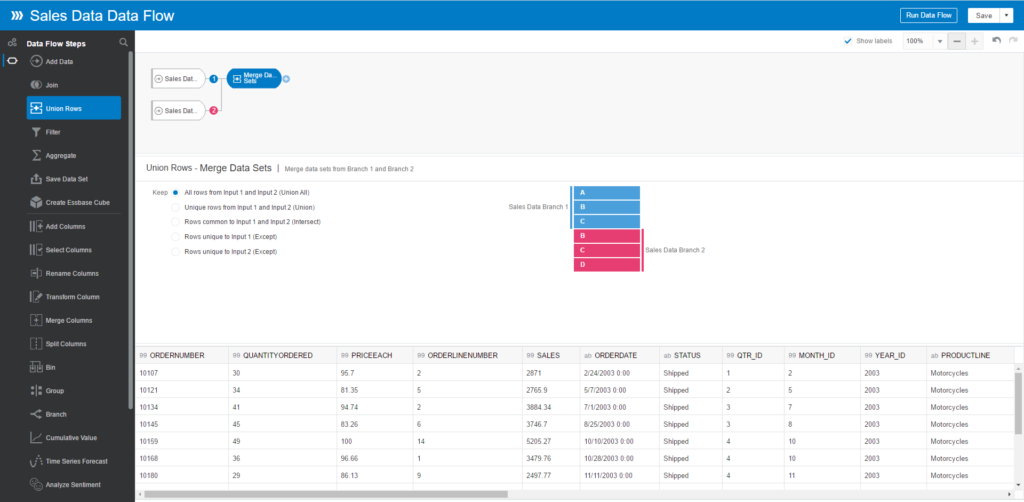The height and width of the screenshot is (502, 1024).
Task: Search data flow steps magnifier icon
Action: (x=123, y=42)
